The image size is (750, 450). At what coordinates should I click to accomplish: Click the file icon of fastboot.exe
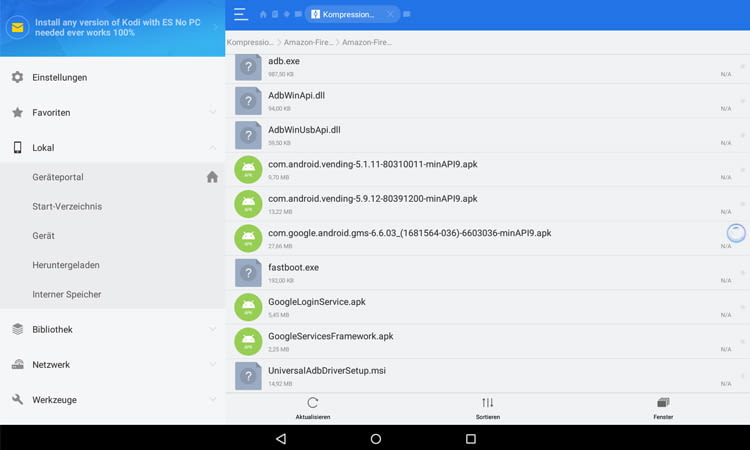click(248, 273)
